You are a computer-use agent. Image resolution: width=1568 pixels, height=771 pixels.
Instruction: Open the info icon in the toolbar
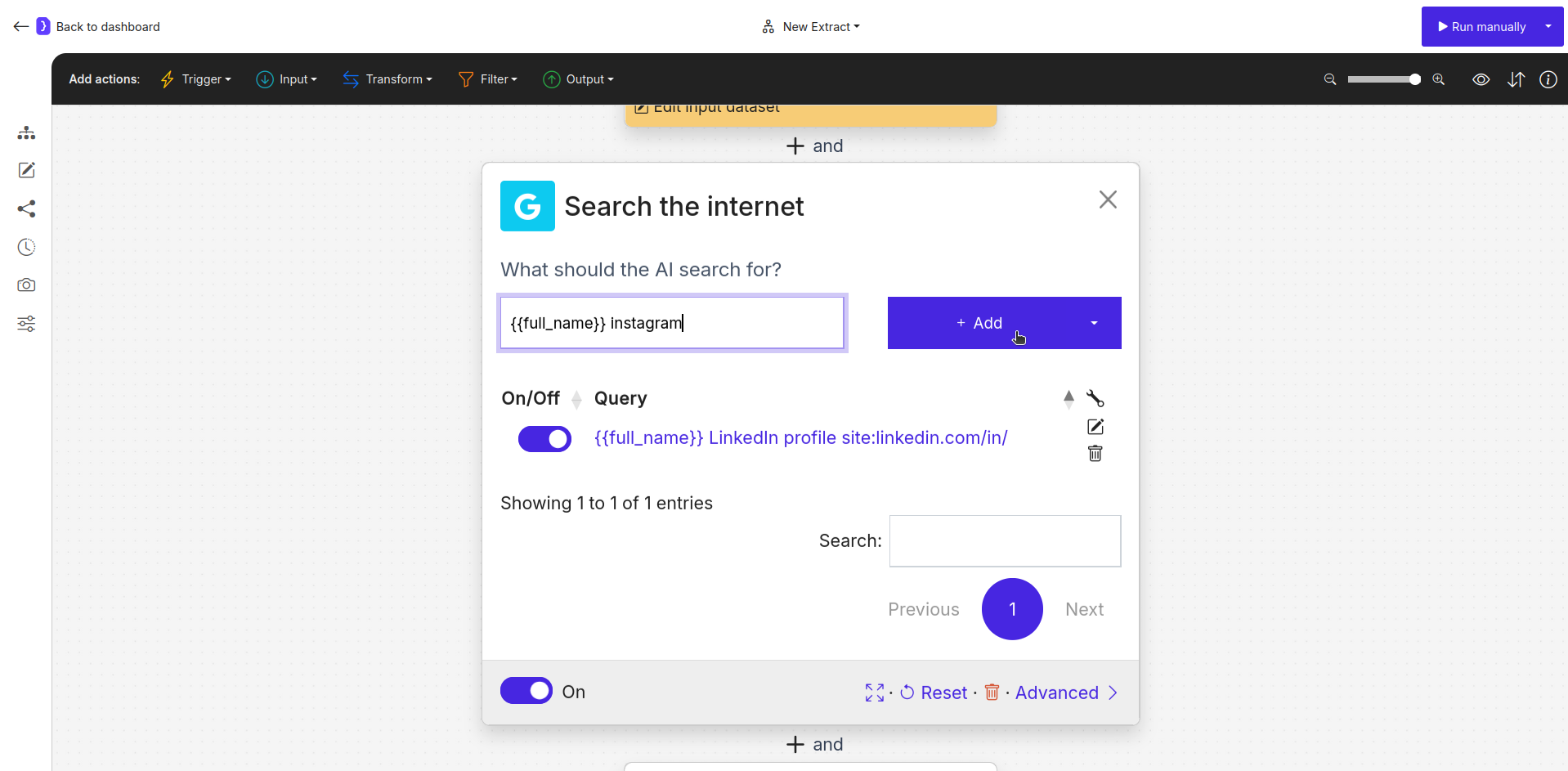coord(1549,79)
